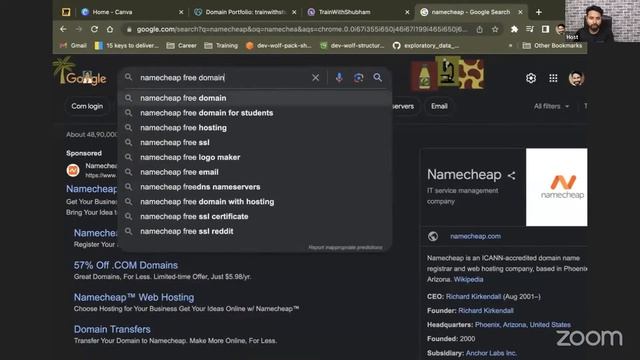Clear search text with X icon

[x=316, y=78]
